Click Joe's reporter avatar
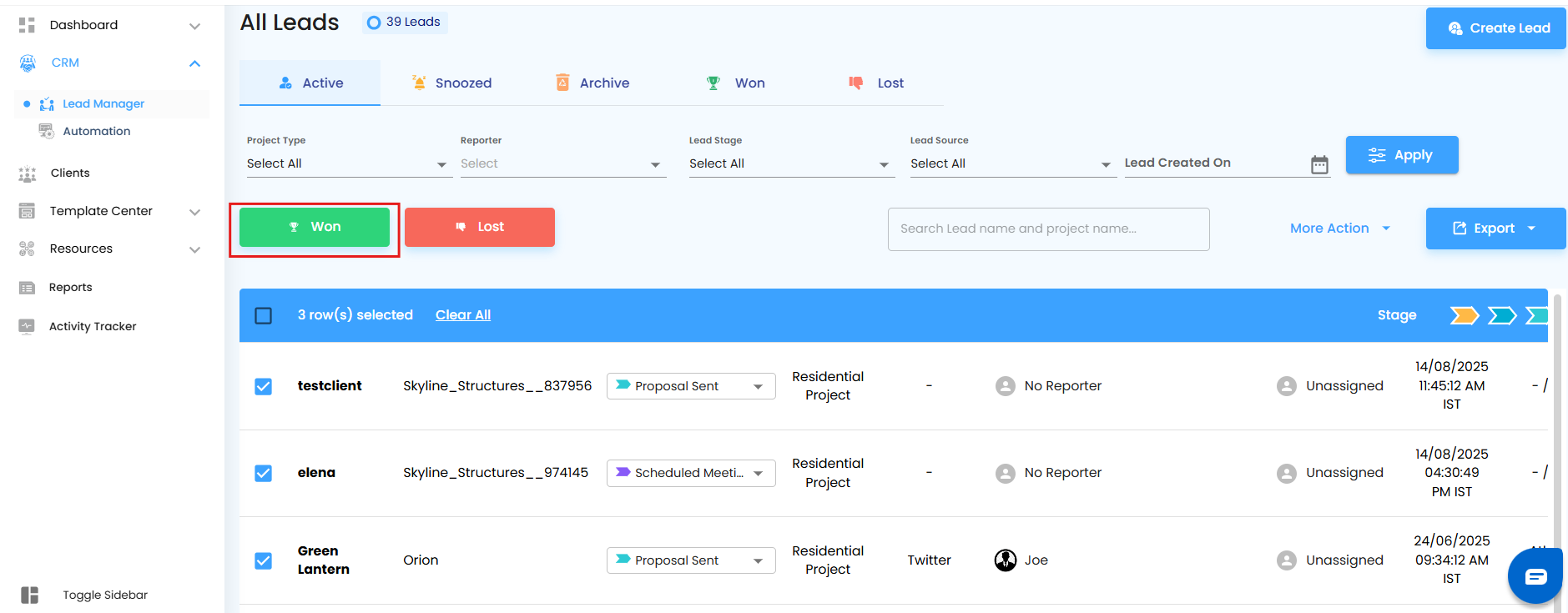 (x=1006, y=560)
